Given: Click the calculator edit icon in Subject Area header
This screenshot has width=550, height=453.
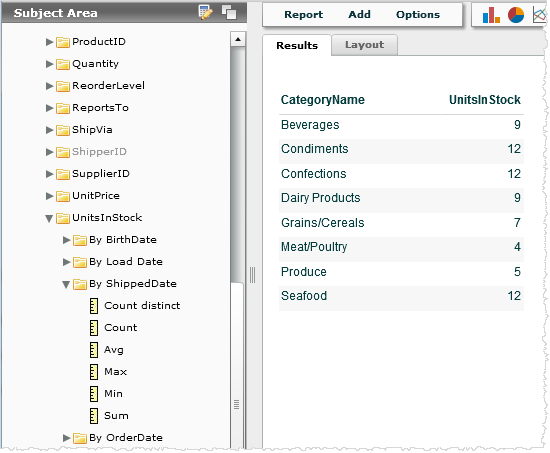Looking at the screenshot, I should click(x=205, y=13).
